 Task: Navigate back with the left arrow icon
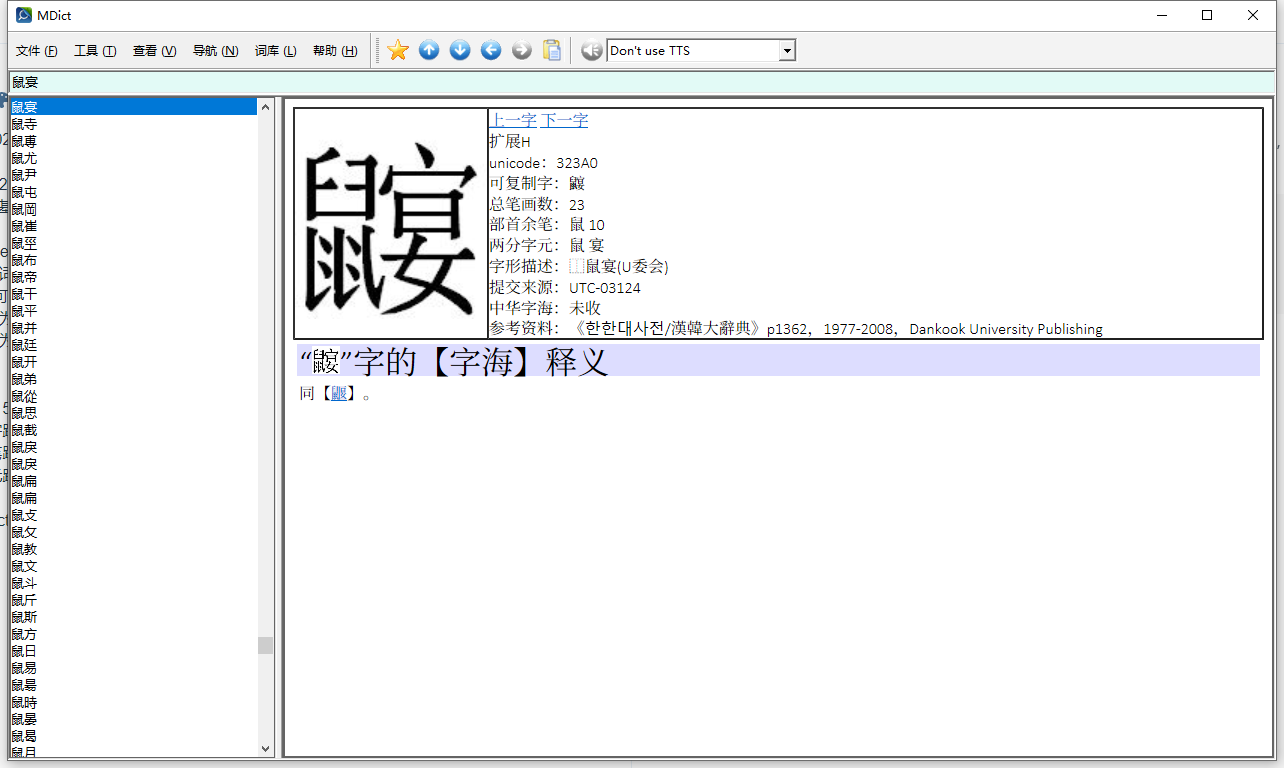coord(491,50)
